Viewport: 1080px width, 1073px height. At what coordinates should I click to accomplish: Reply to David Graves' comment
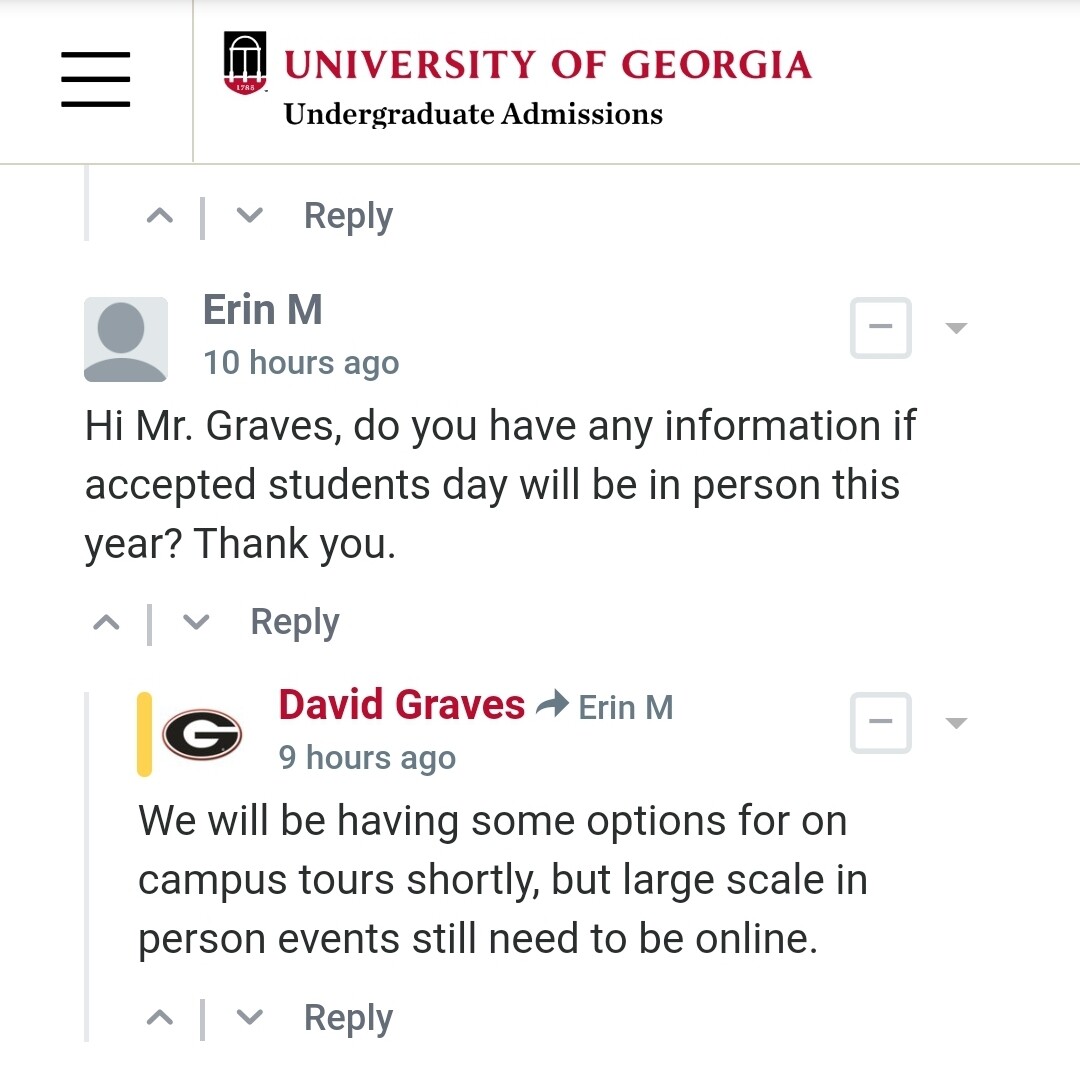pos(349,1018)
